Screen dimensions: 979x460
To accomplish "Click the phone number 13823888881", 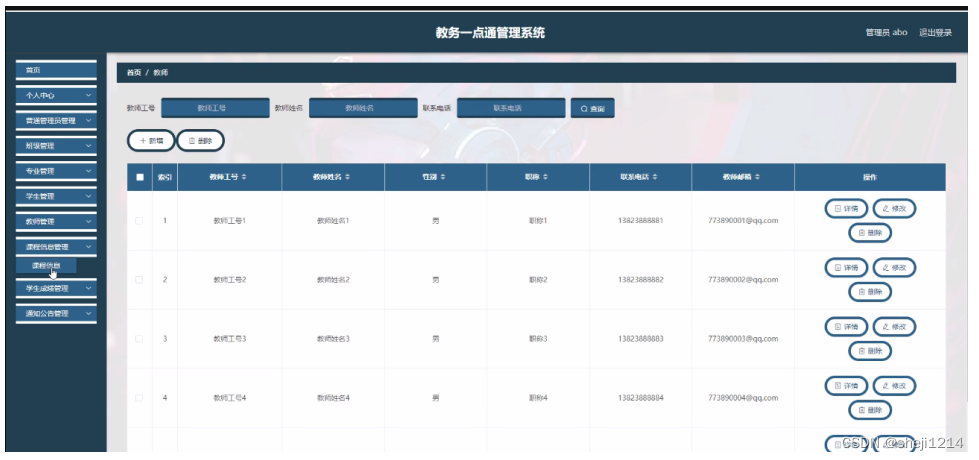I will click(641, 221).
